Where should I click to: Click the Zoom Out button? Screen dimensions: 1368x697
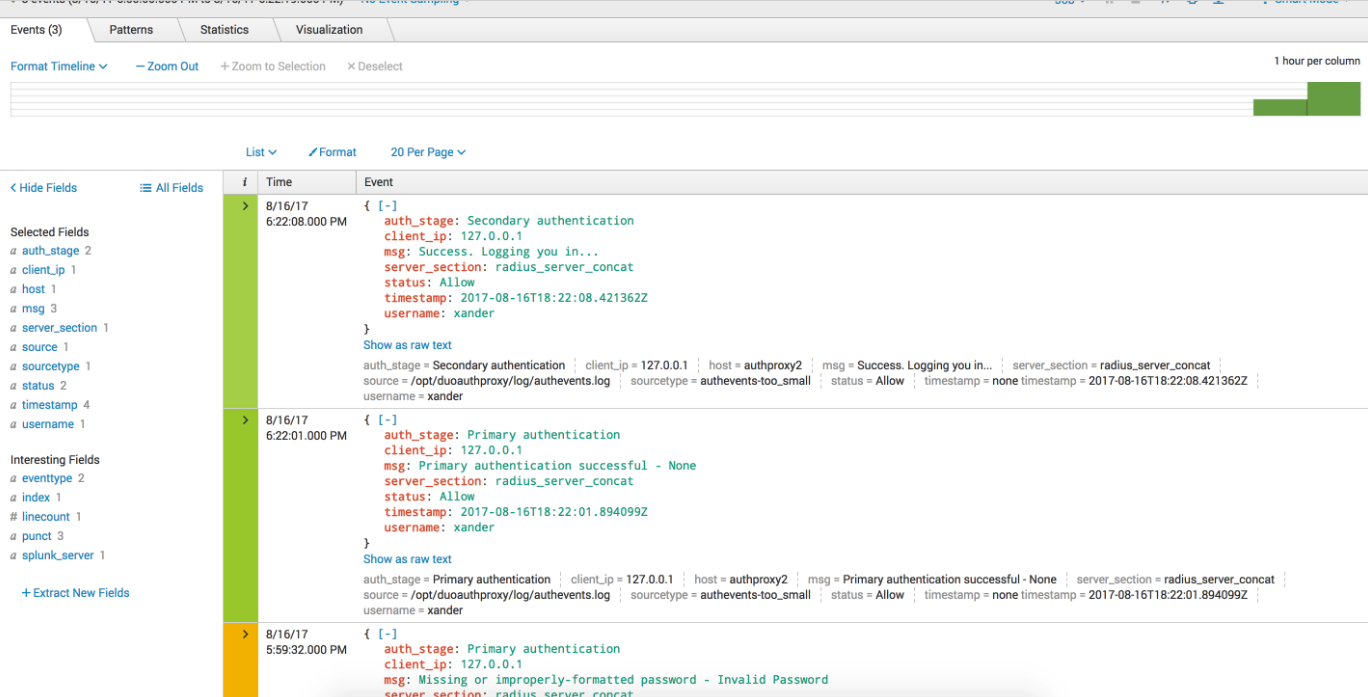(x=166, y=65)
